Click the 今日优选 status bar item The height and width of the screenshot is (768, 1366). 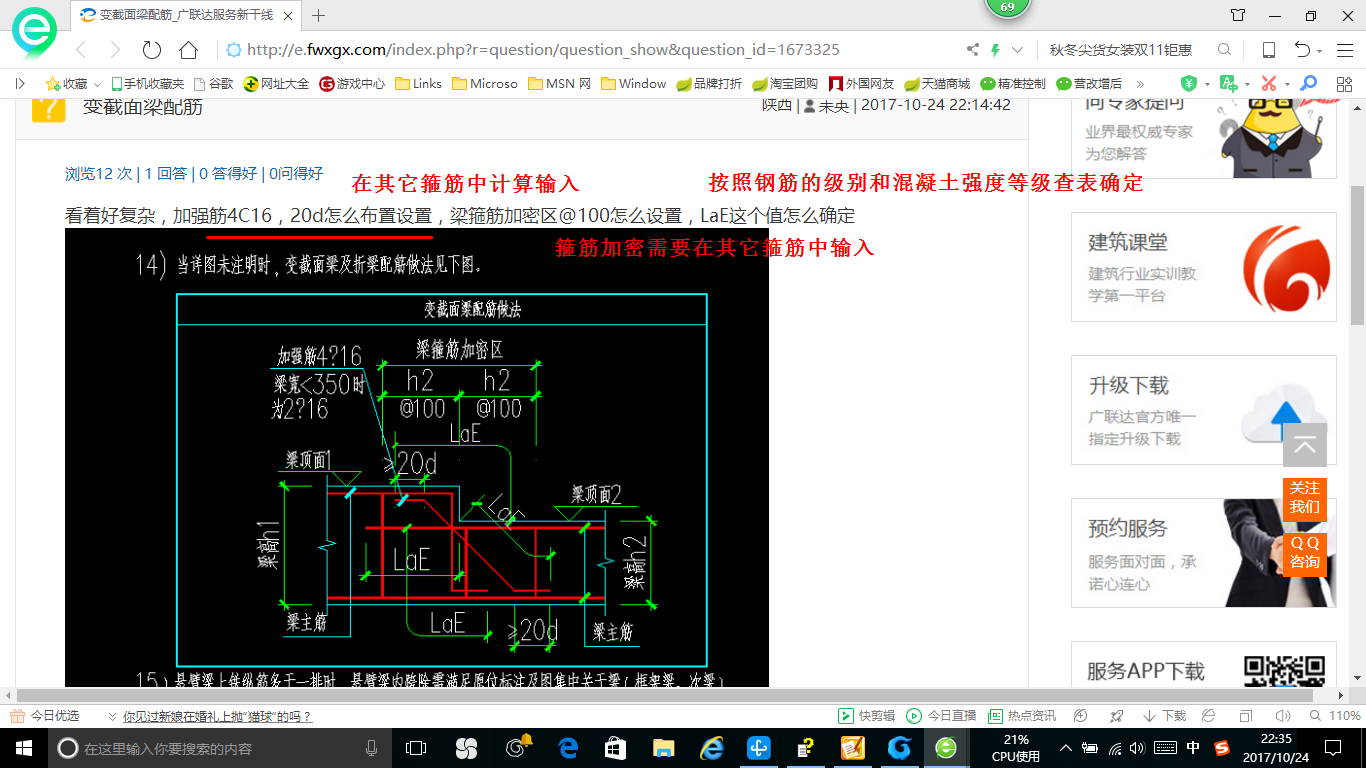45,716
